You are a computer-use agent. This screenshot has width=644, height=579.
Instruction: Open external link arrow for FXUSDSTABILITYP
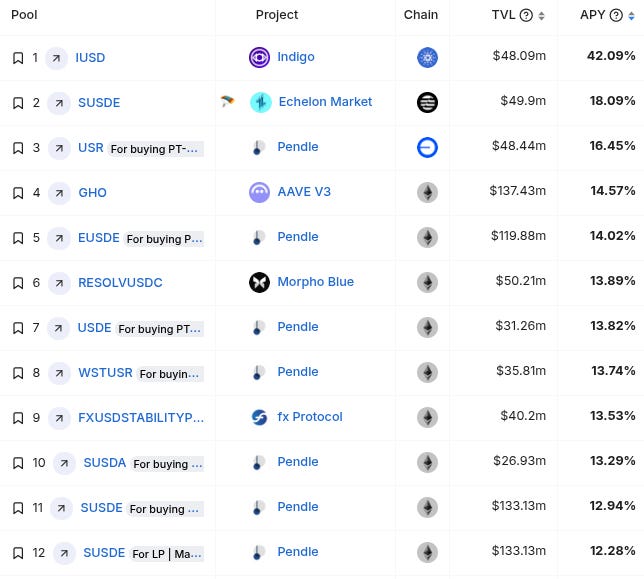tap(59, 418)
